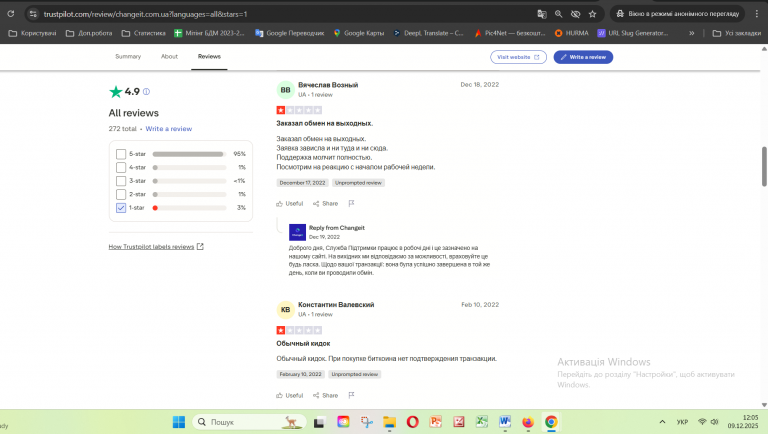Mark Вячеслав Возный review as Useful
The width and height of the screenshot is (768, 434).
290,203
